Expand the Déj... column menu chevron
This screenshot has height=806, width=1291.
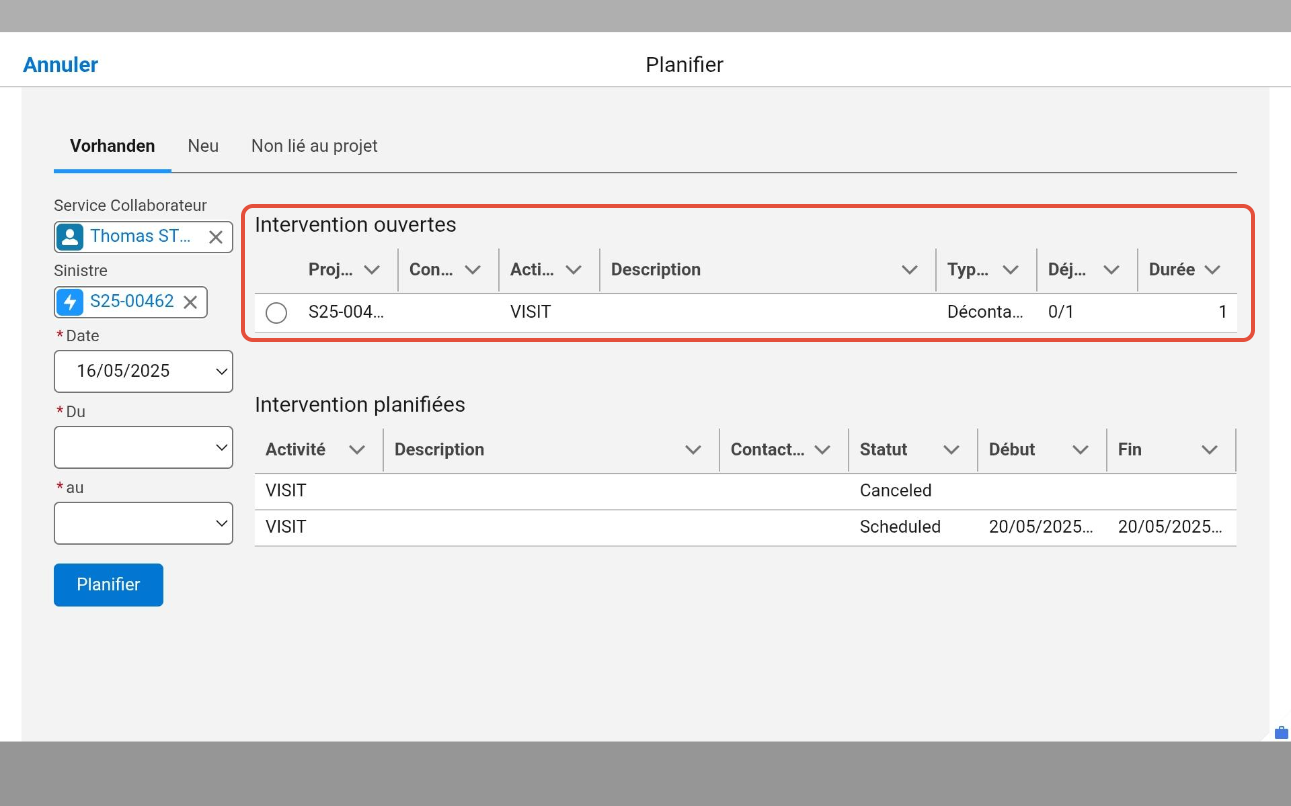click(x=1111, y=270)
